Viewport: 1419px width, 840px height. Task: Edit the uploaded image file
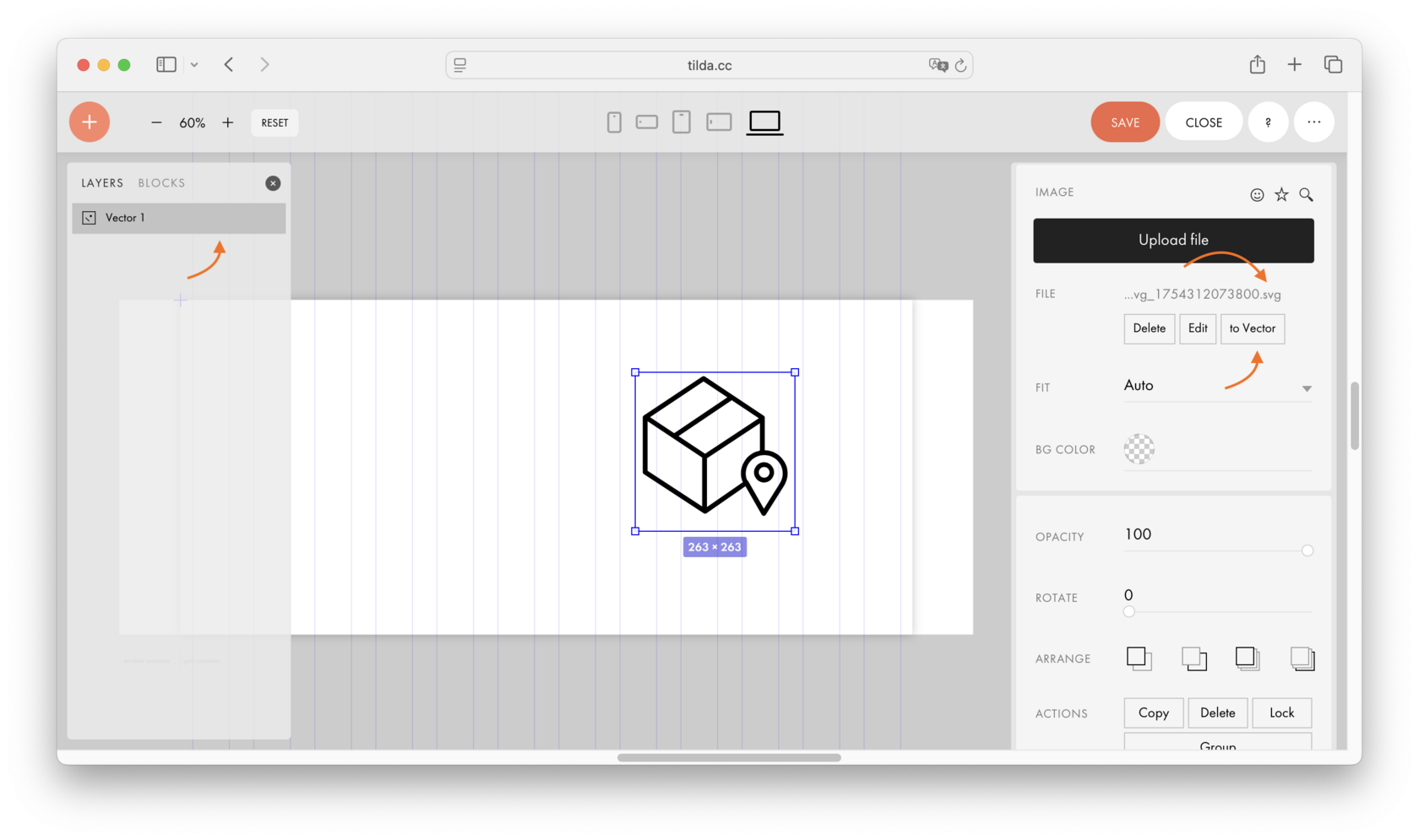coord(1198,328)
